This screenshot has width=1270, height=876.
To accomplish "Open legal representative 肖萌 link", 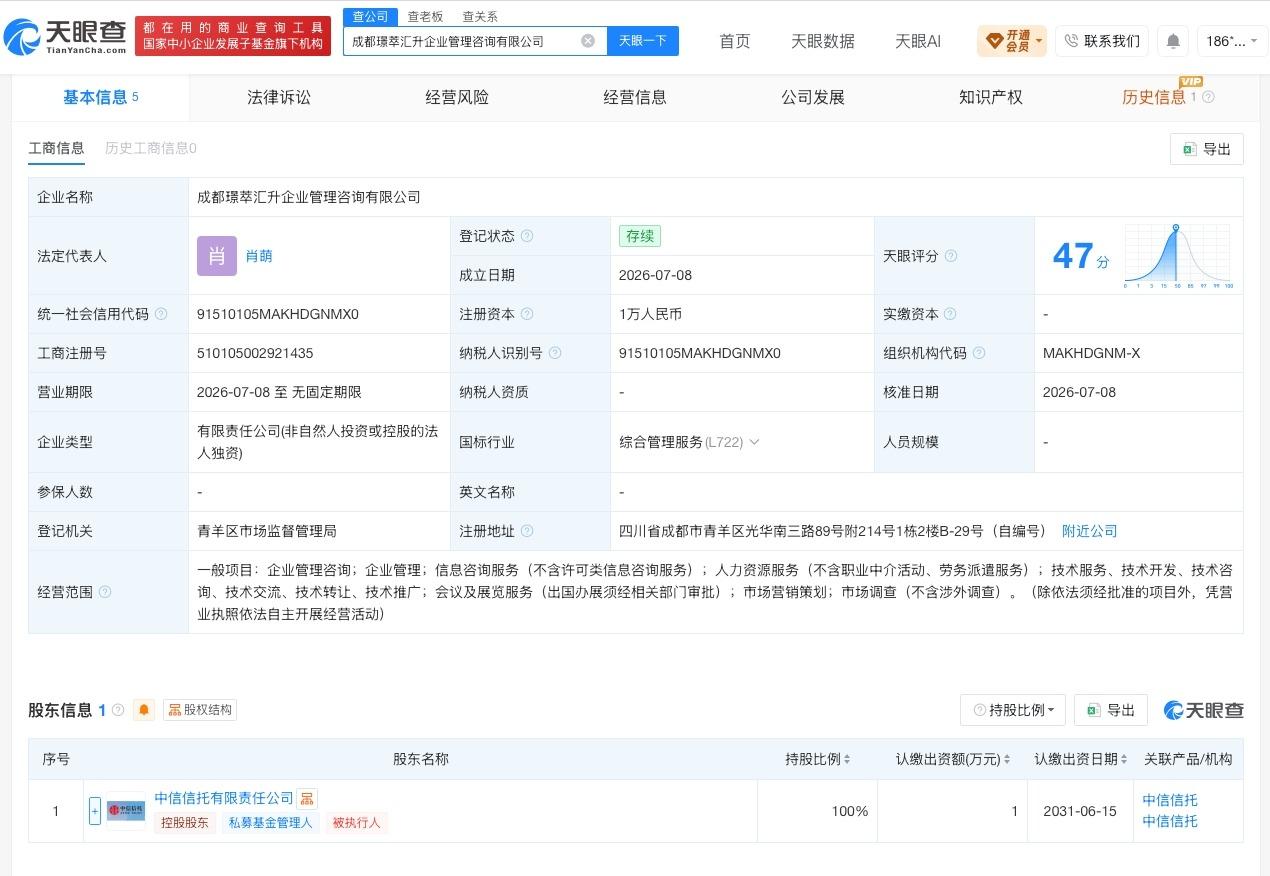I will point(259,256).
